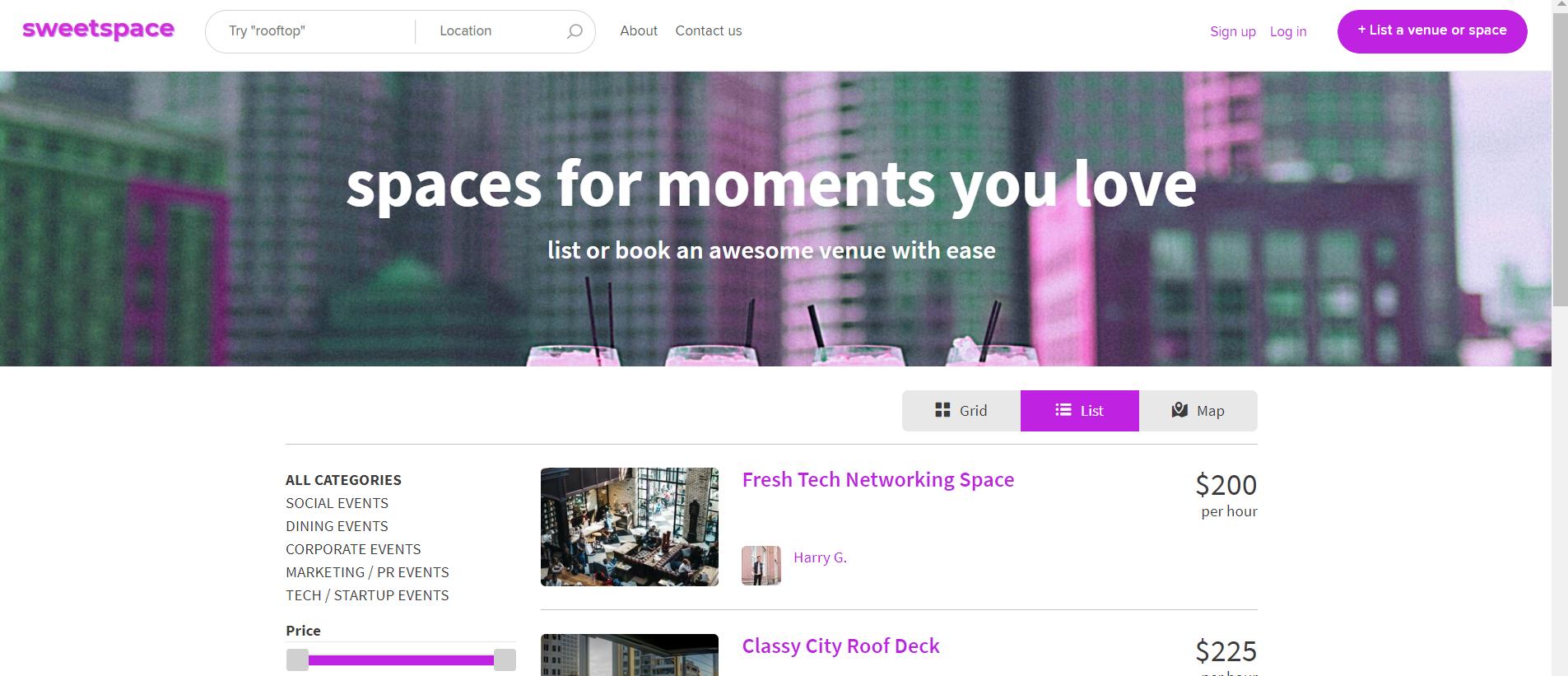Open the Classy City Roof Deck listing

(840, 646)
